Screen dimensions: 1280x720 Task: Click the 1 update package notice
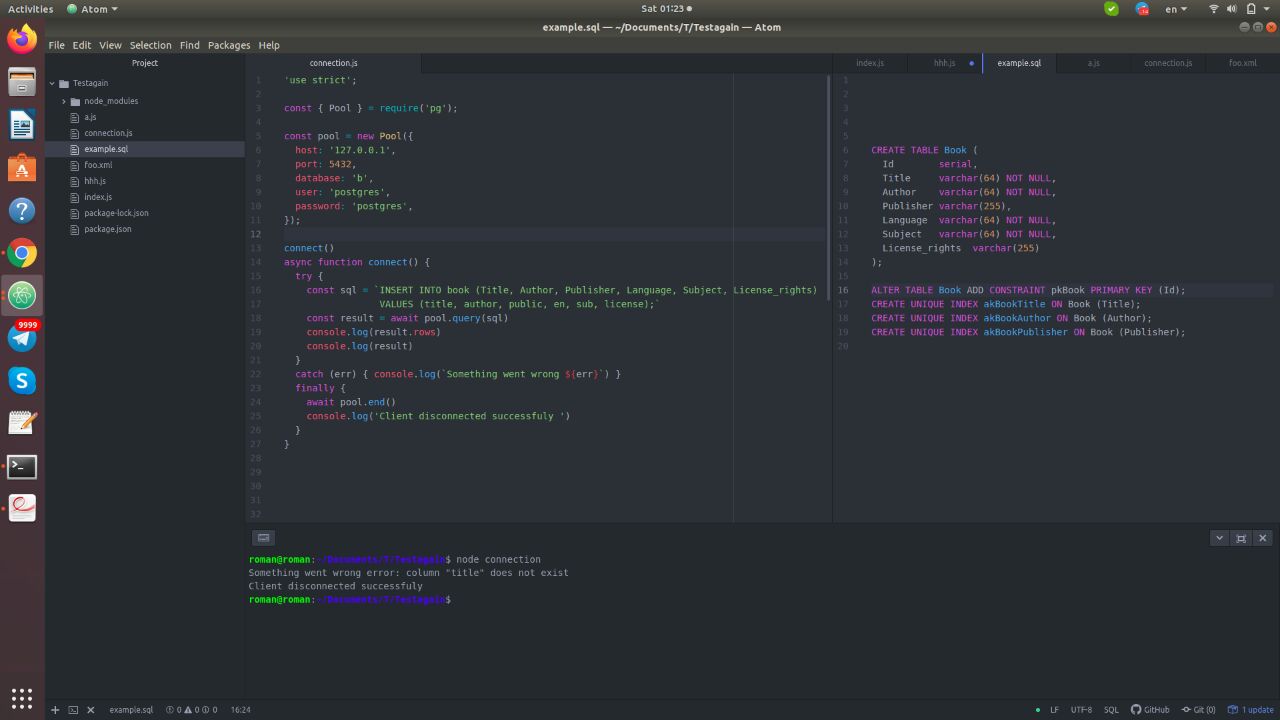click(1251, 710)
